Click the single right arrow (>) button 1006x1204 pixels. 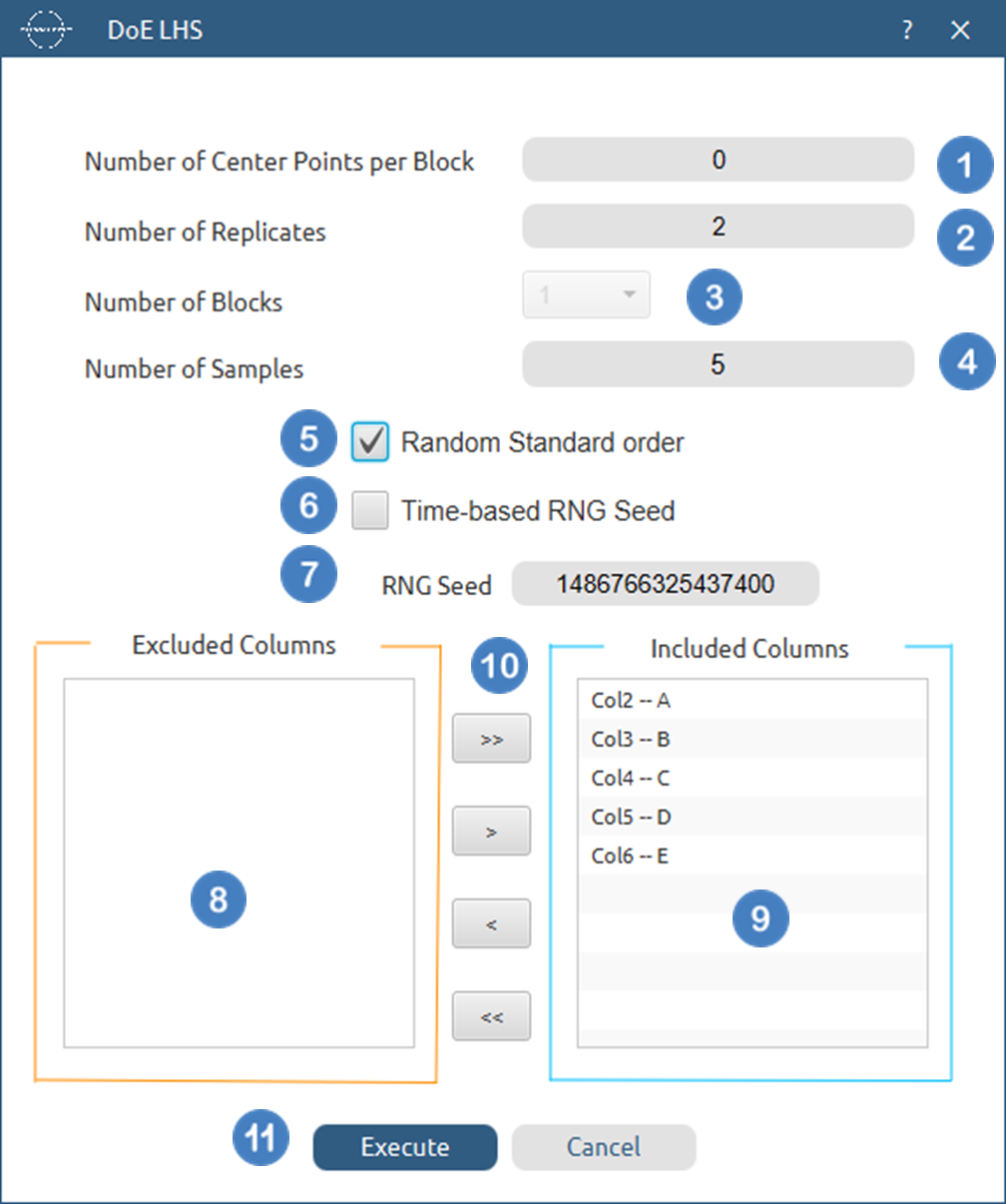point(491,831)
